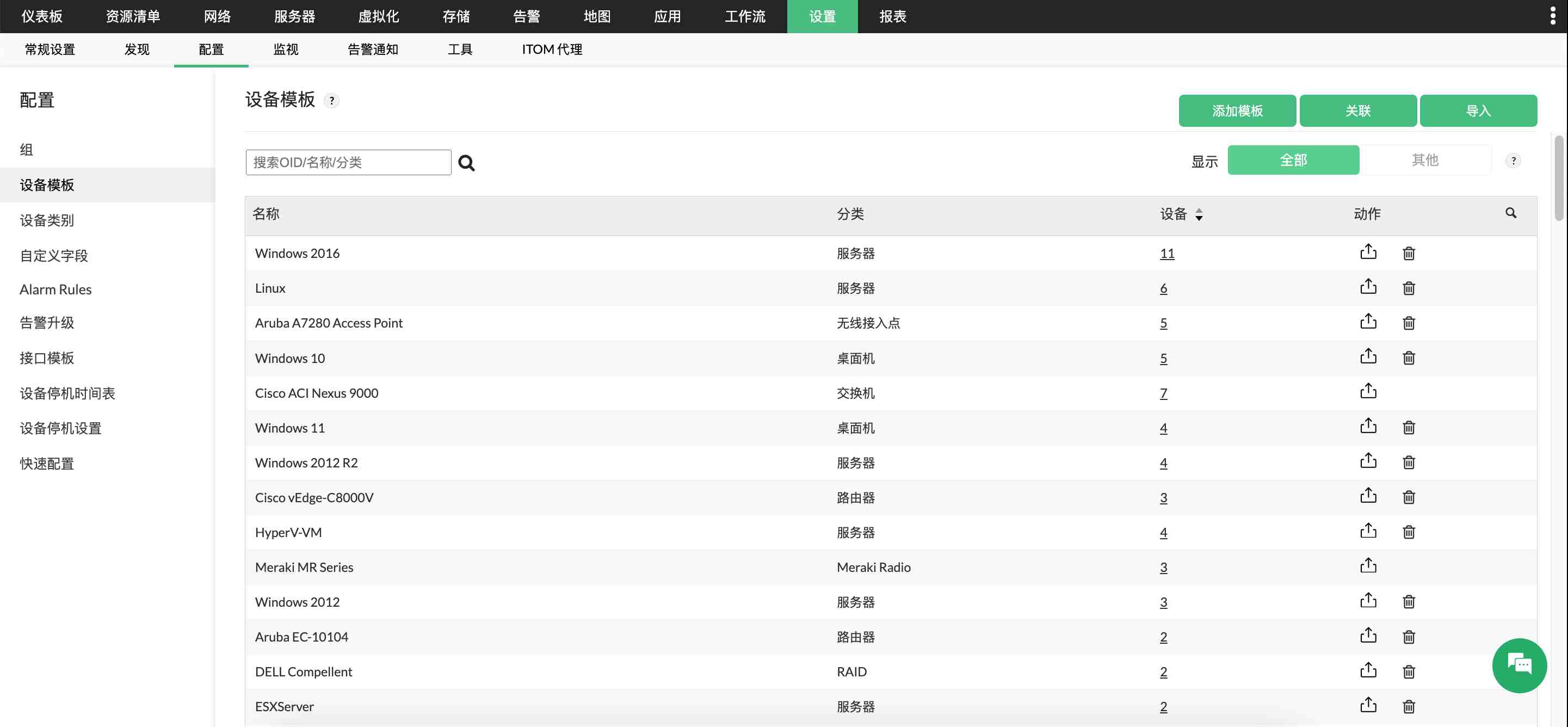Open the device count link for Windows 2016

1166,253
